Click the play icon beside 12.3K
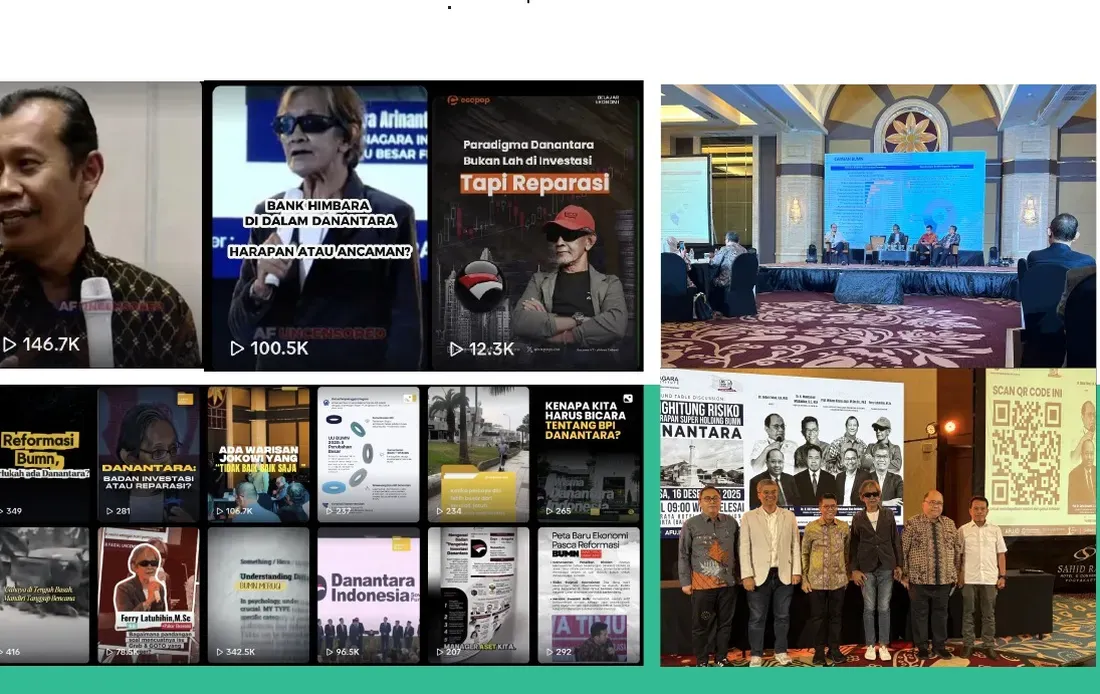This screenshot has width=1100, height=694. click(x=455, y=349)
